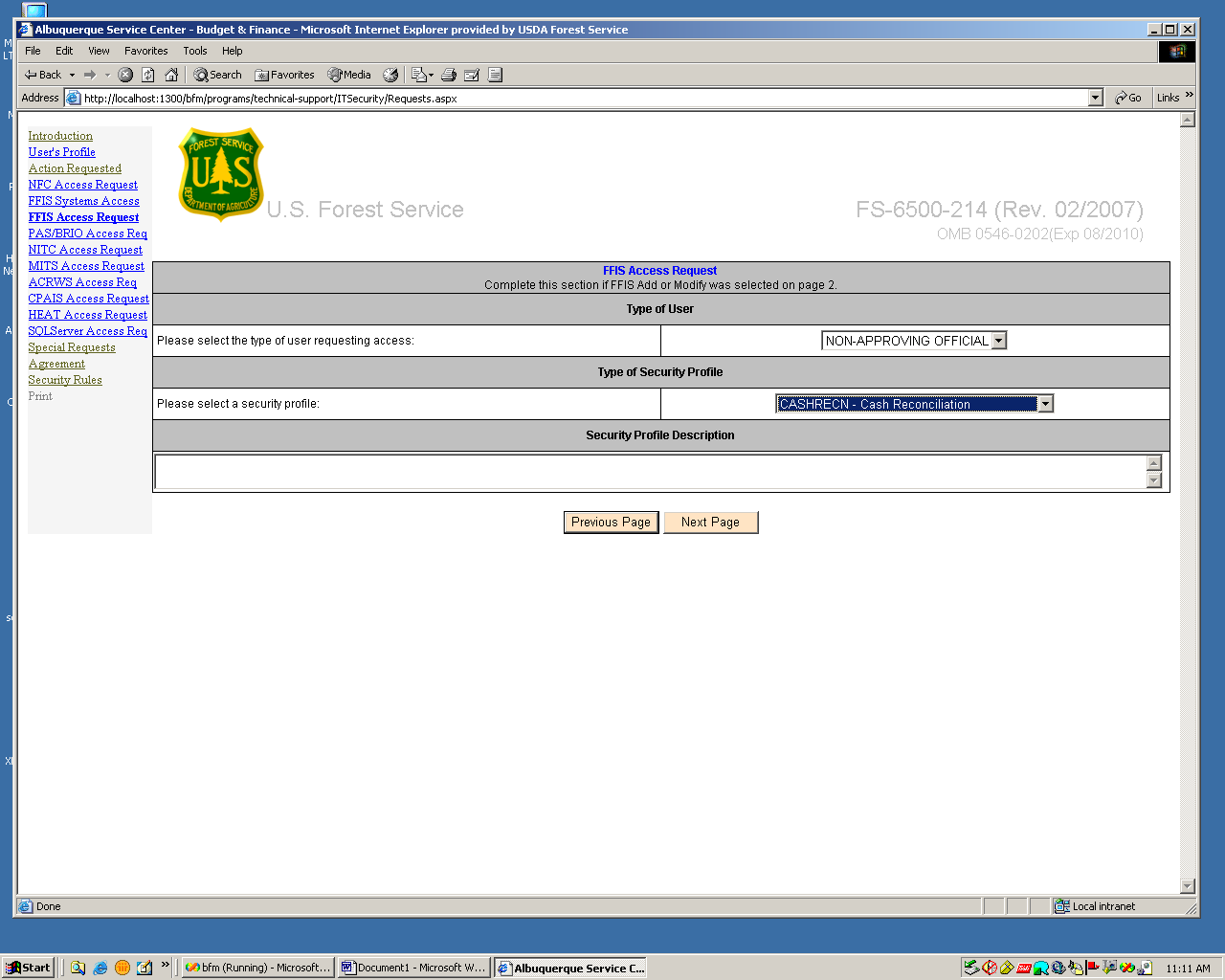Open the Introduction link in the sidebar
The image size is (1225, 980).
tap(60, 136)
